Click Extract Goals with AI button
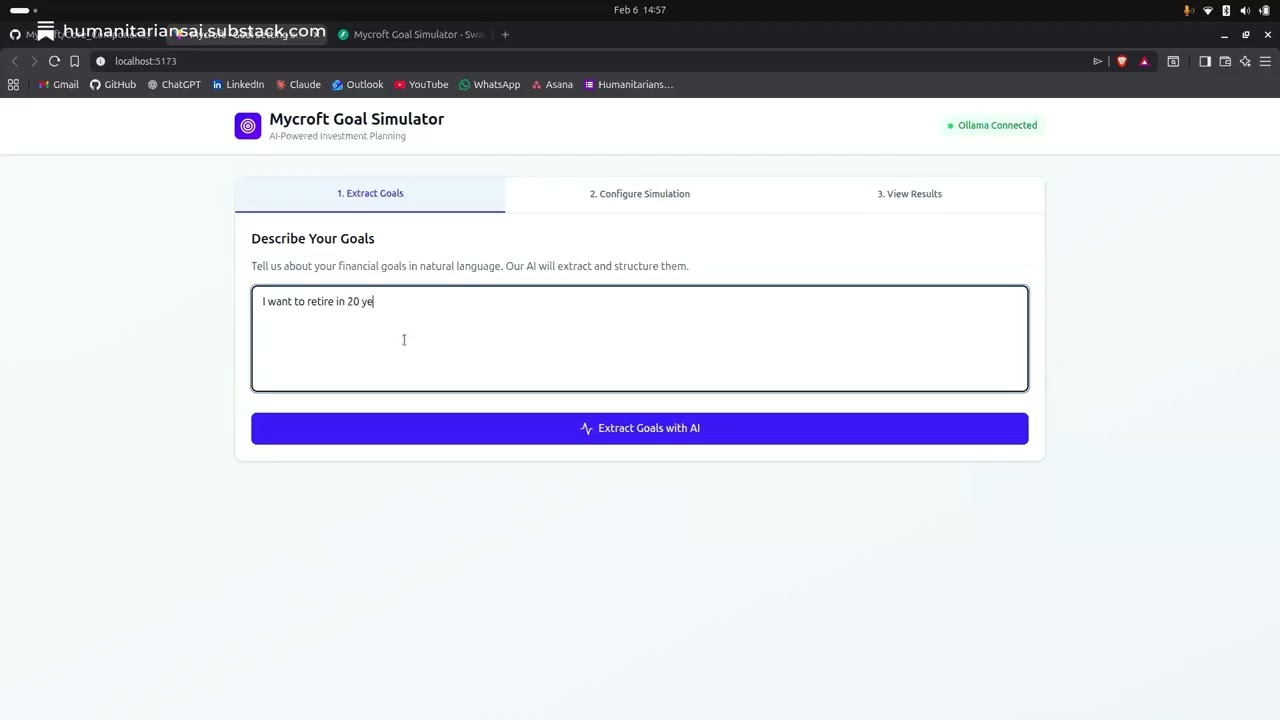The image size is (1280, 720). (640, 428)
